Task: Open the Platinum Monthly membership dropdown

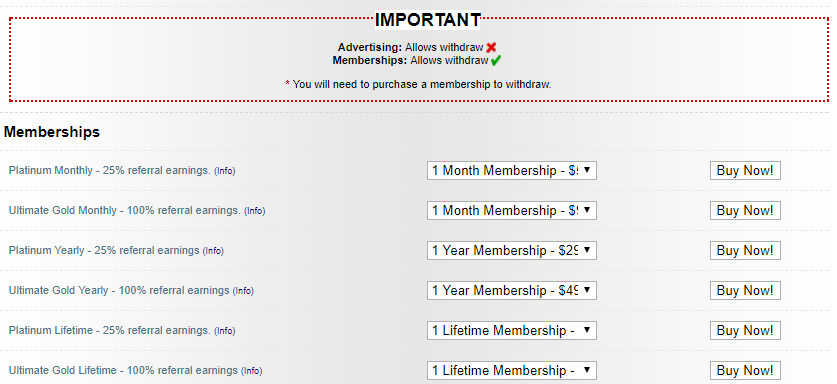Action: (x=511, y=171)
